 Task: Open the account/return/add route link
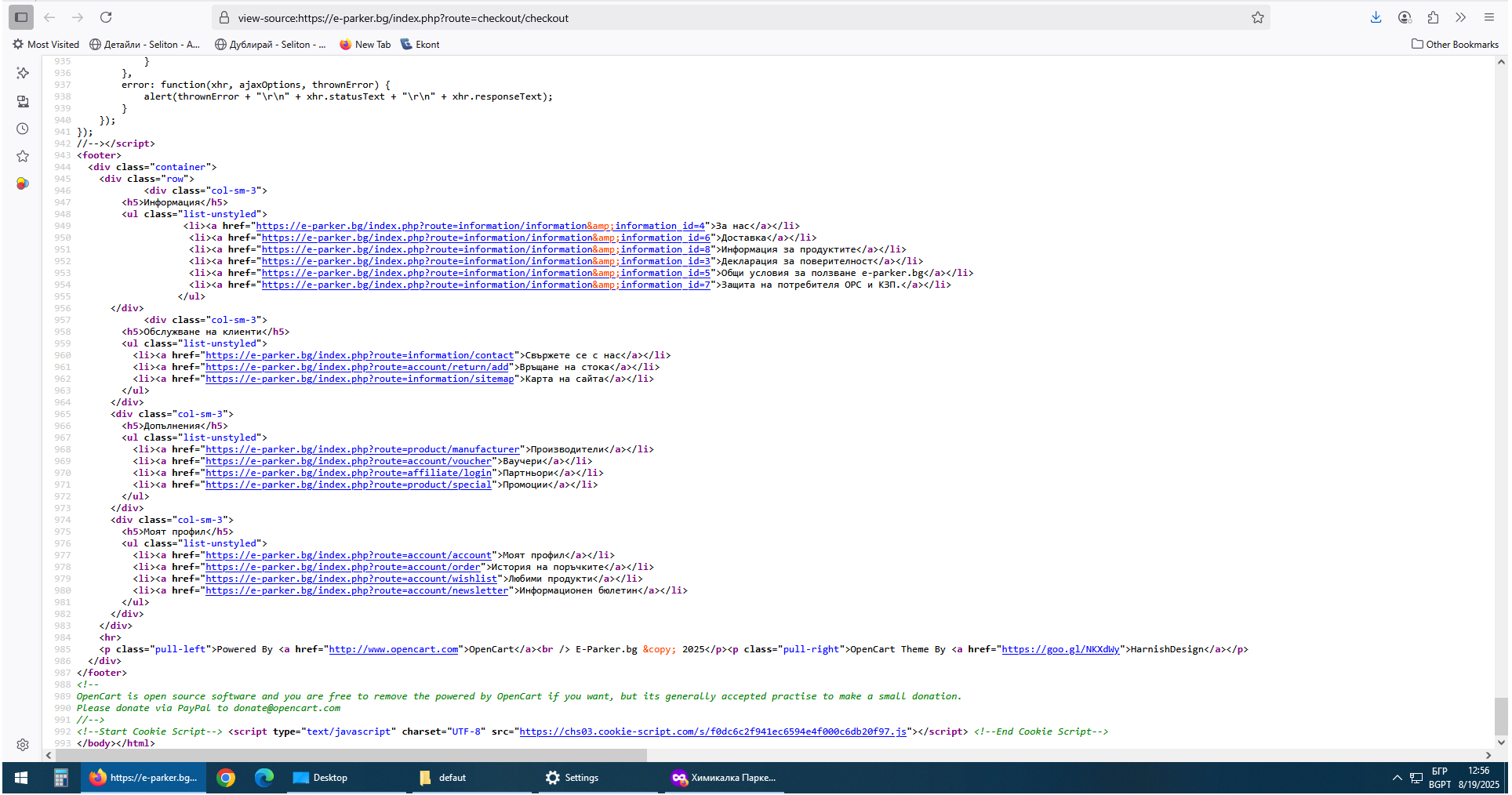tap(357, 367)
